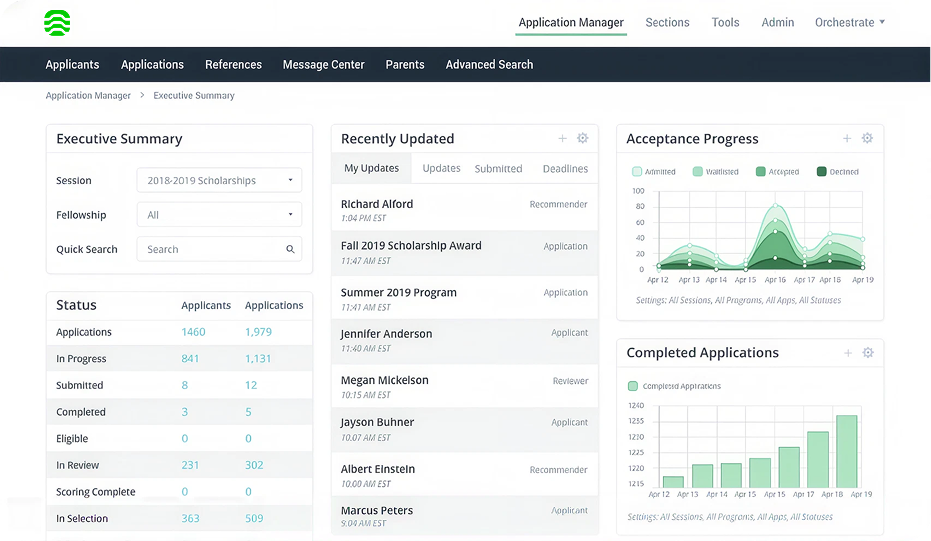The width and height of the screenshot is (931, 541).
Task: Open the Admin top menu
Action: pyautogui.click(x=778, y=23)
